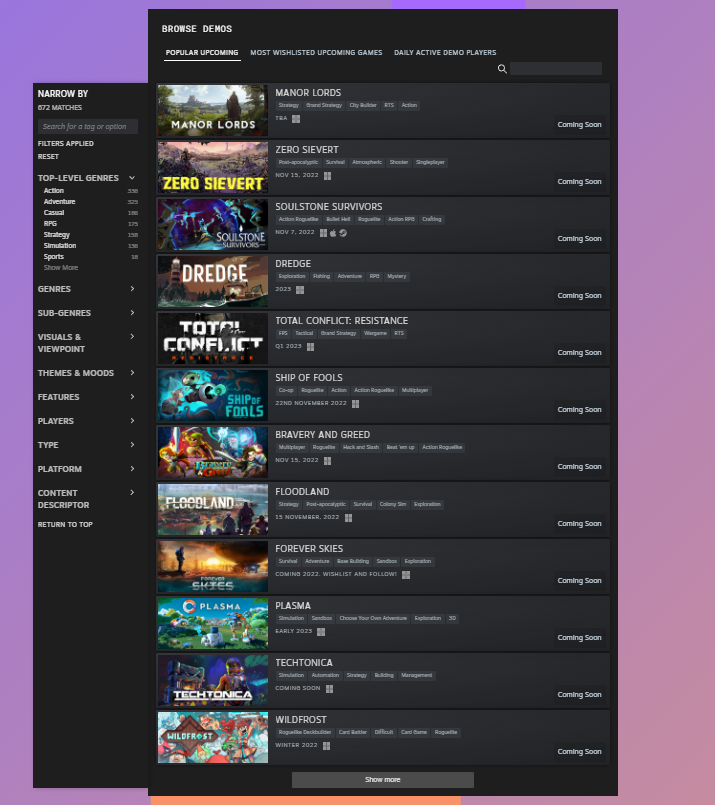Filter by the Sports genre
This screenshot has width=715, height=805.
[54, 257]
